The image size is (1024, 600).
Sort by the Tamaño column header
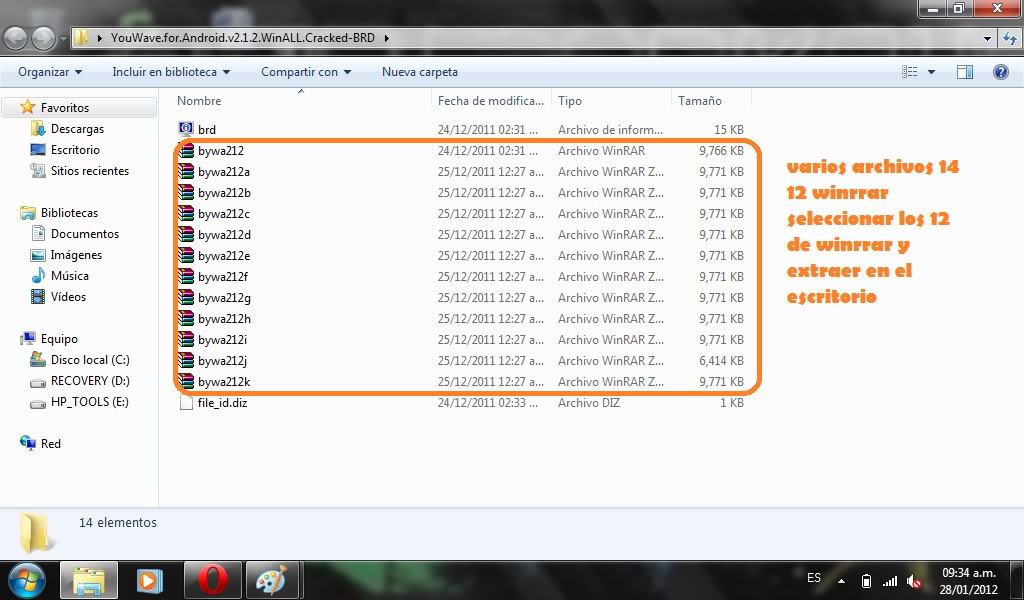(x=712, y=101)
